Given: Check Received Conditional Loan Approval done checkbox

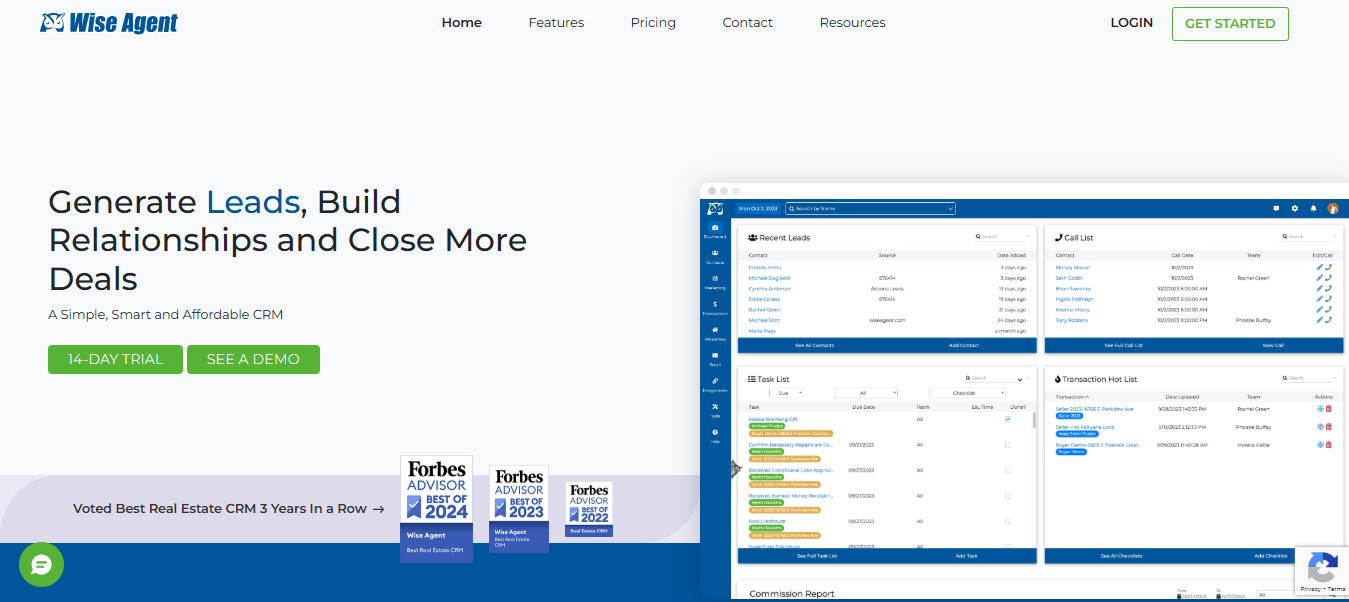Looking at the screenshot, I should 1007,470.
